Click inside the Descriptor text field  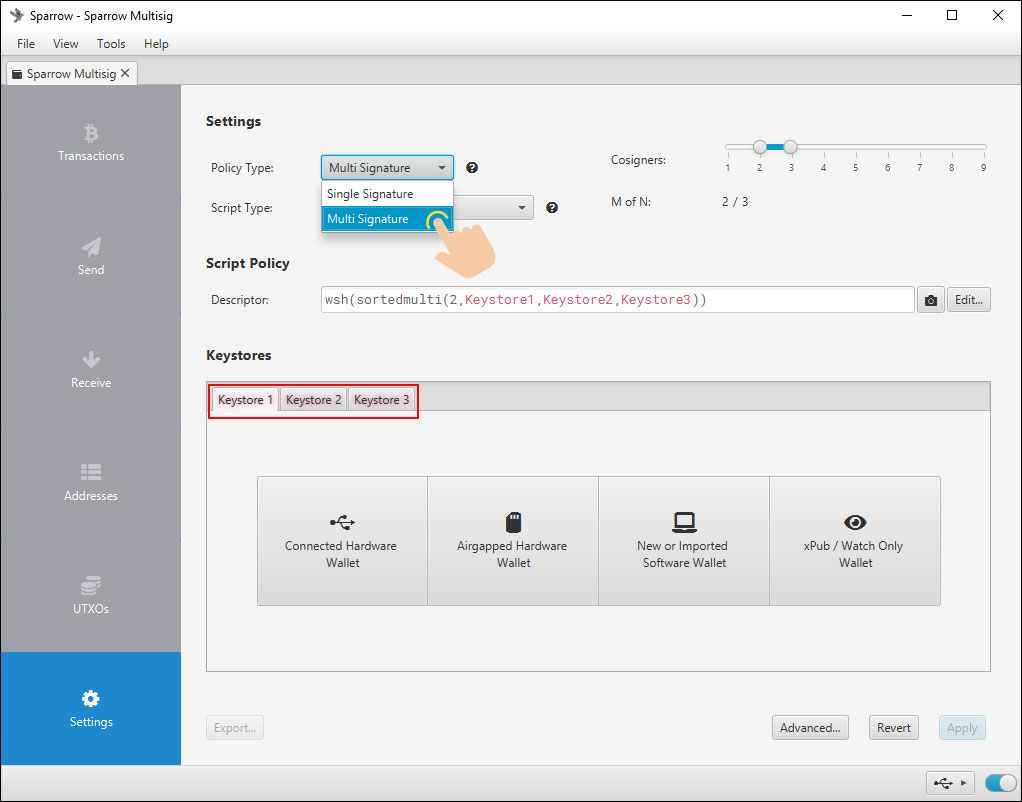(x=617, y=300)
